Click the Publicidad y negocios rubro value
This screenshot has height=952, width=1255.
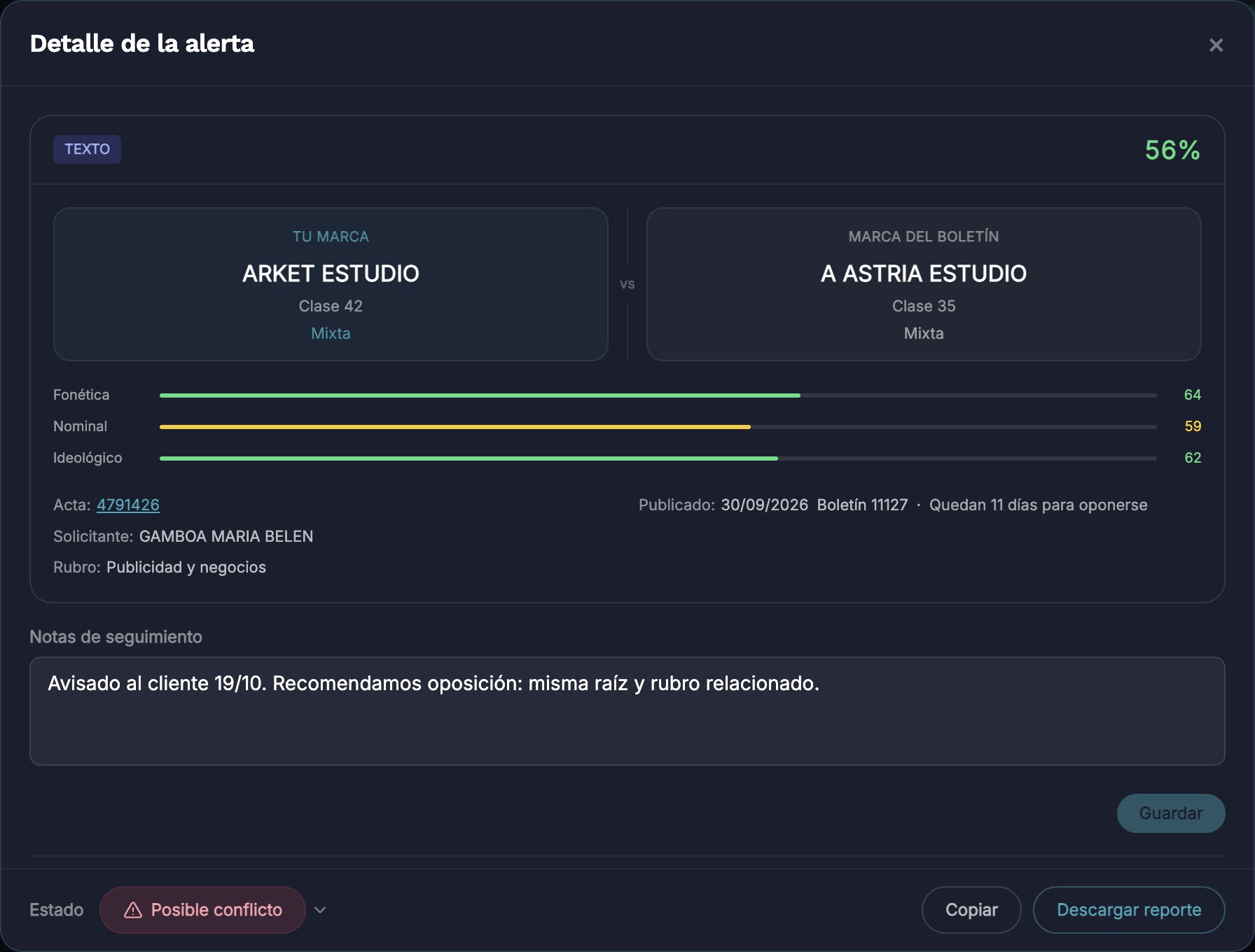coord(186,567)
